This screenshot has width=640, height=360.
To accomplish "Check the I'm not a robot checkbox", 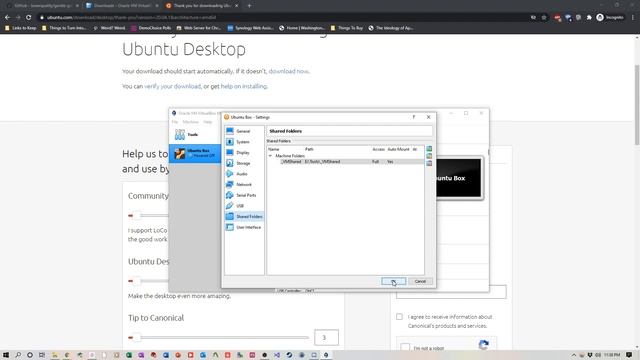I will (x=405, y=348).
